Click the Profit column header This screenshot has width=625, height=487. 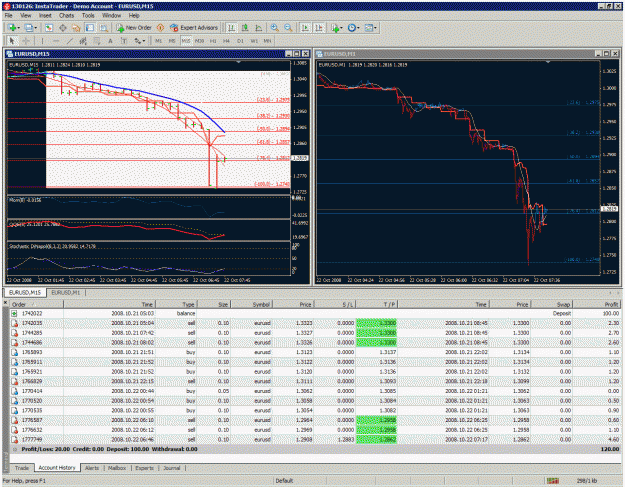pyautogui.click(x=596, y=304)
